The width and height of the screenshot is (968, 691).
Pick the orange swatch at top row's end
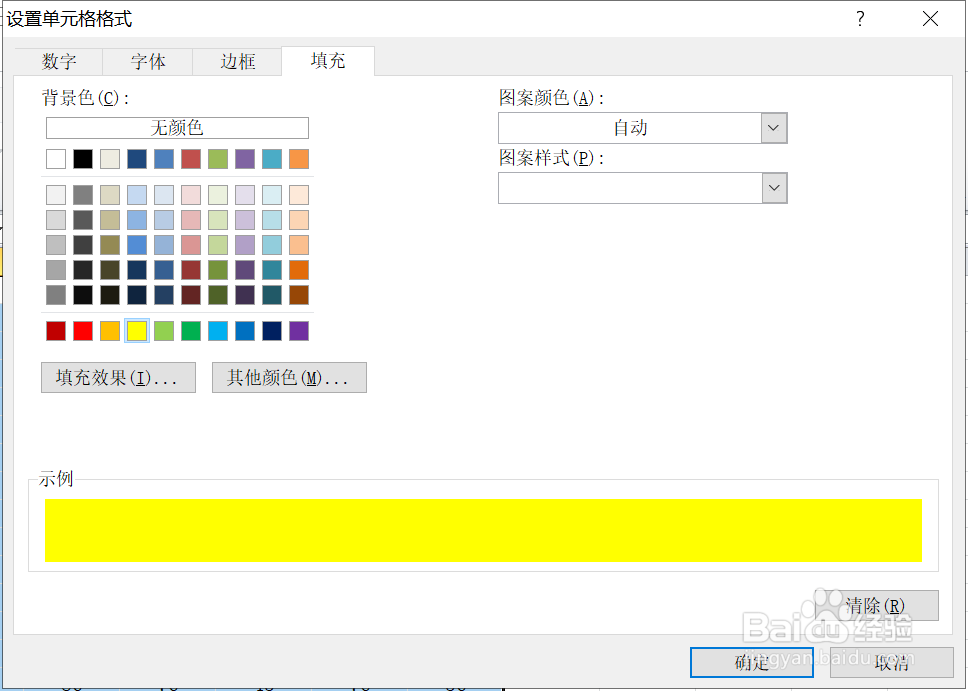tap(298, 158)
